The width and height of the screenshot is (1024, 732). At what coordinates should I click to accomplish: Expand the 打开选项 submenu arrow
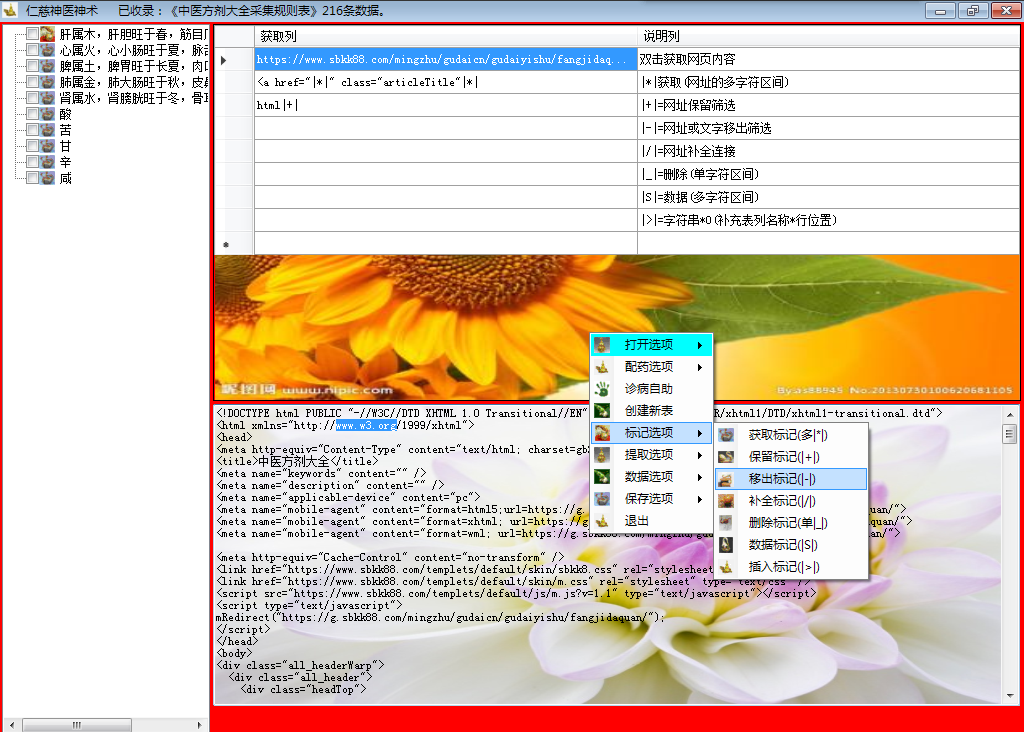click(699, 345)
